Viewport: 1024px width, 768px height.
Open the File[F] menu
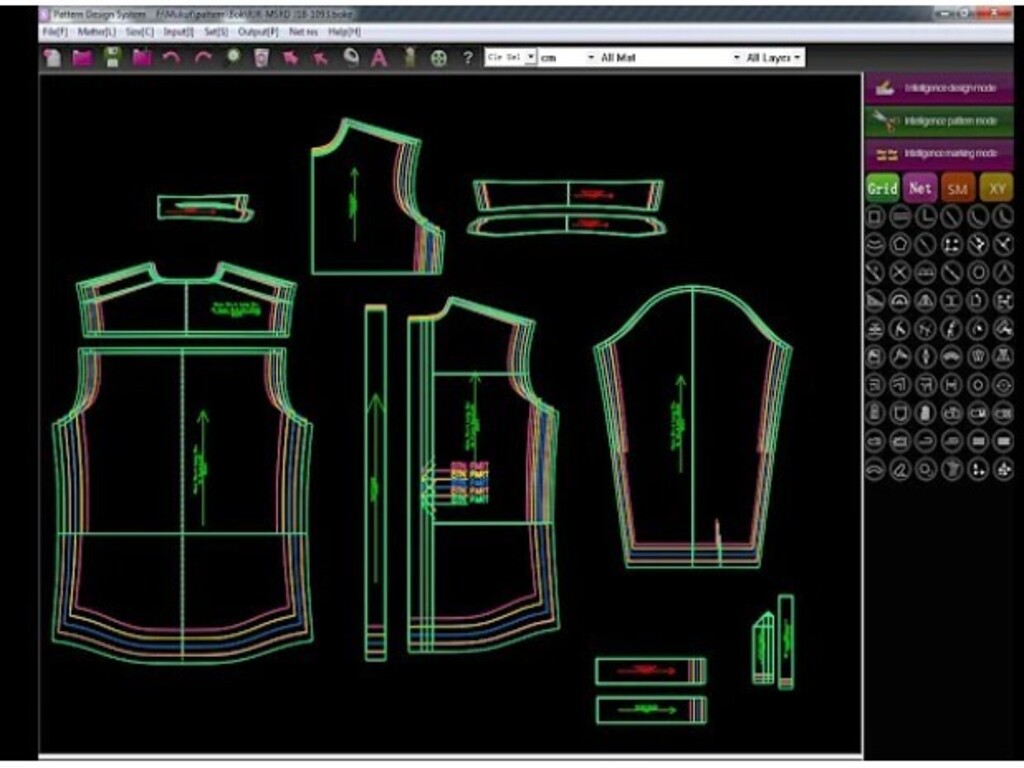54,32
